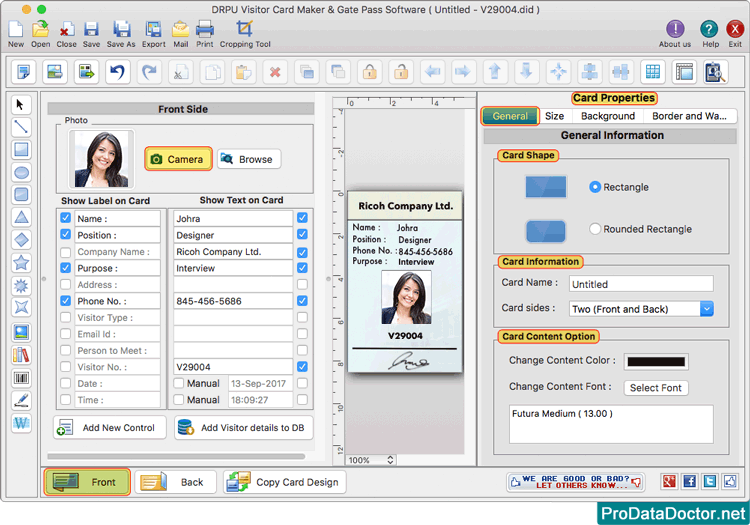Click the Browse photo button
750x525 pixels.
coord(249,159)
